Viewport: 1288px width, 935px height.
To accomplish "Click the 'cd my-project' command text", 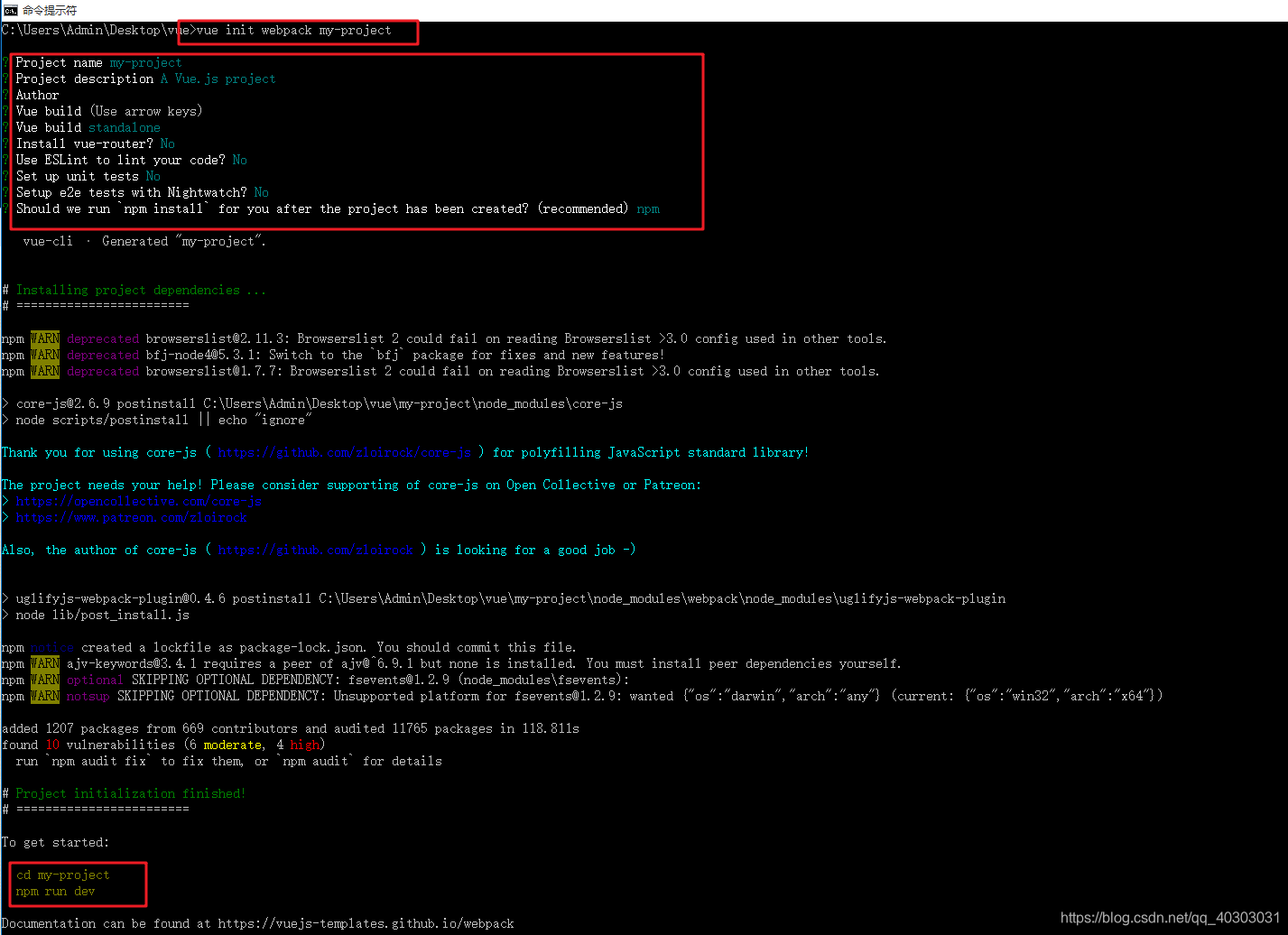I will 62,875.
